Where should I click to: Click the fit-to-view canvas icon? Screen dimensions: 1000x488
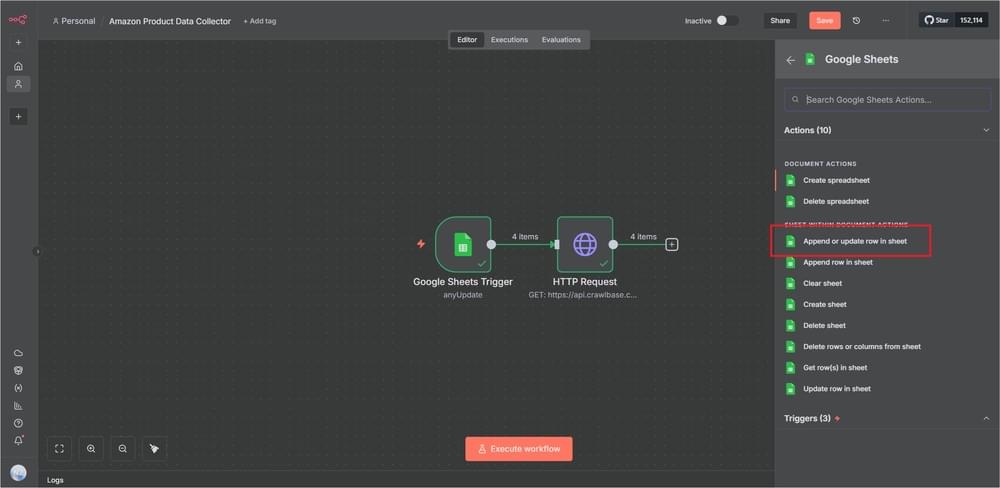[60, 449]
